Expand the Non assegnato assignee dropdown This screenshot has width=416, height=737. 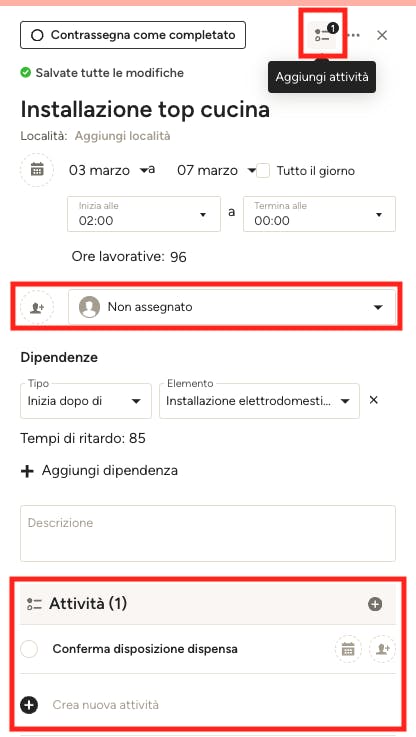click(x=232, y=307)
